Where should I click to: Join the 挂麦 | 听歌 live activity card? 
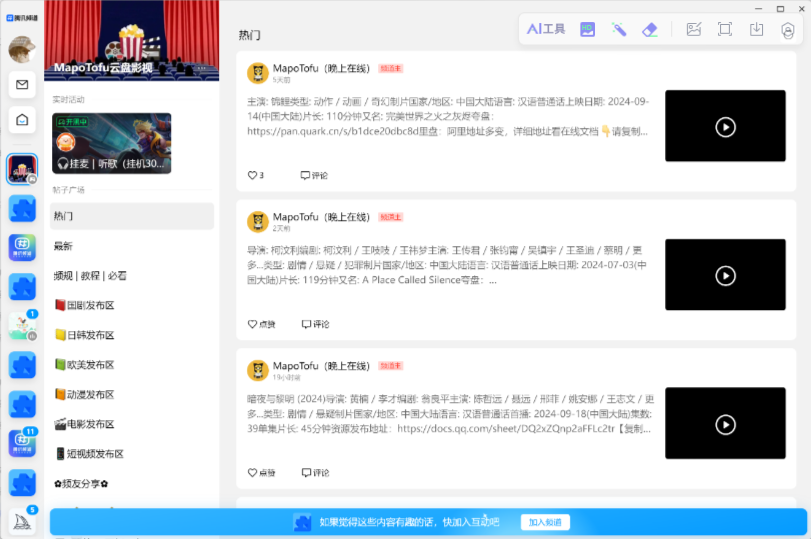(x=112, y=143)
